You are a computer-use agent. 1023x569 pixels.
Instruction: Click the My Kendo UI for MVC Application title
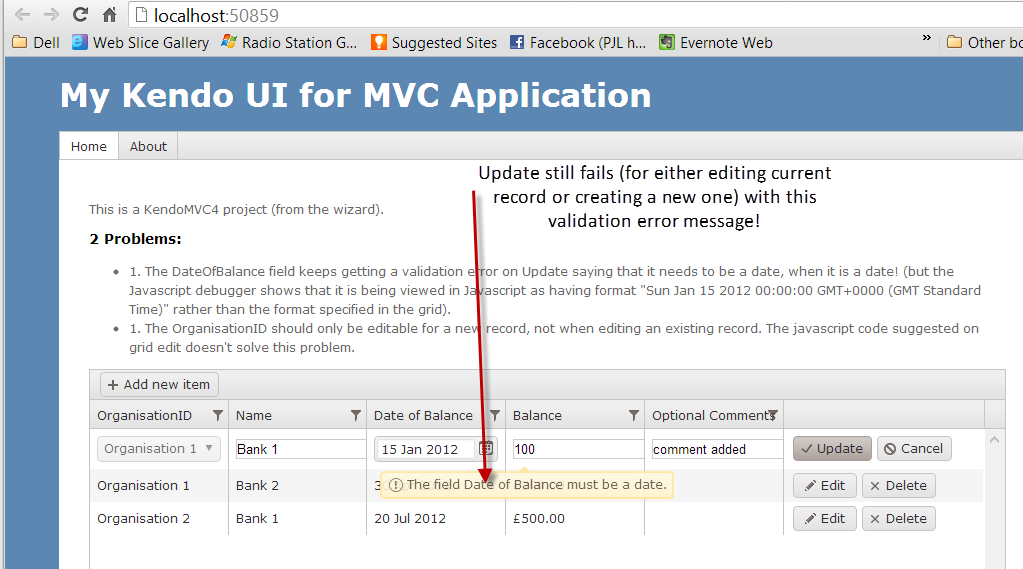tap(356, 95)
